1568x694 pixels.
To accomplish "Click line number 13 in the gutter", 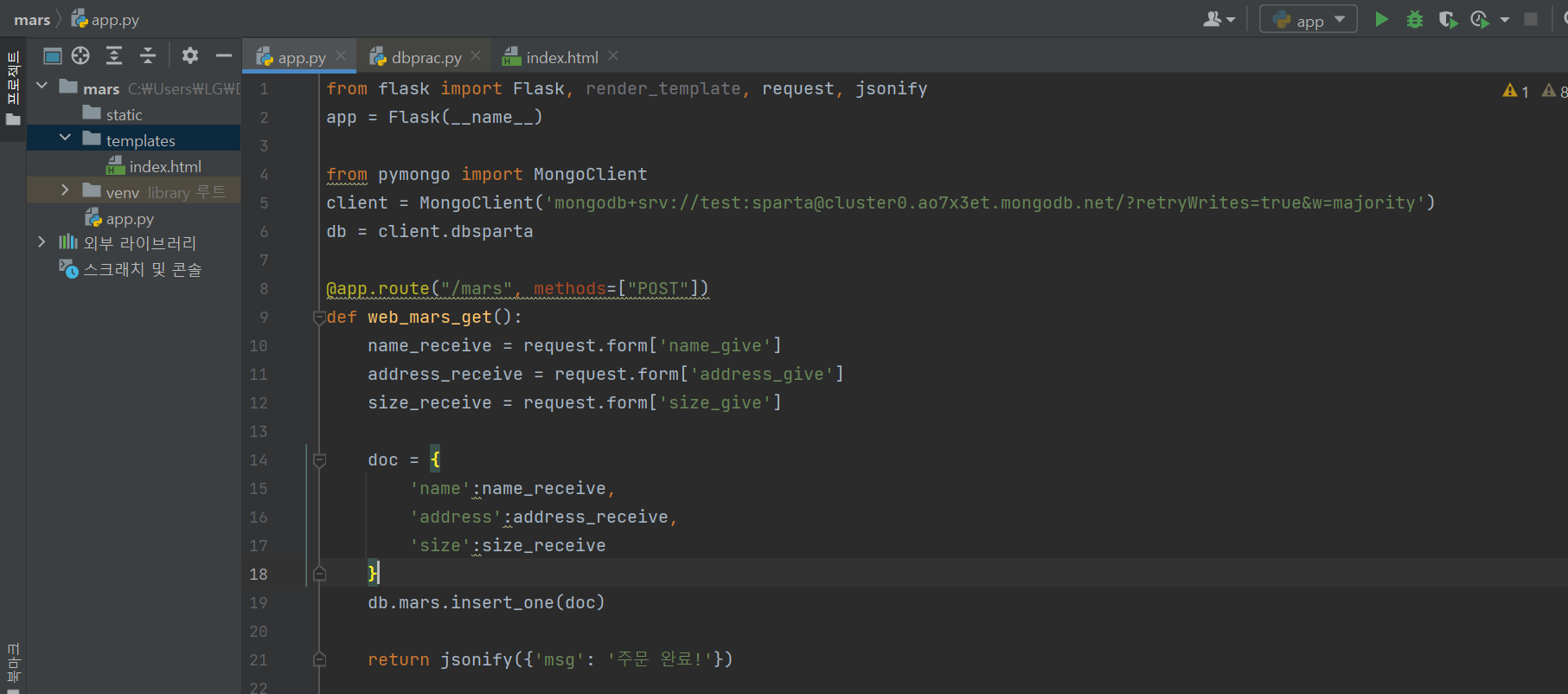I will coord(259,432).
